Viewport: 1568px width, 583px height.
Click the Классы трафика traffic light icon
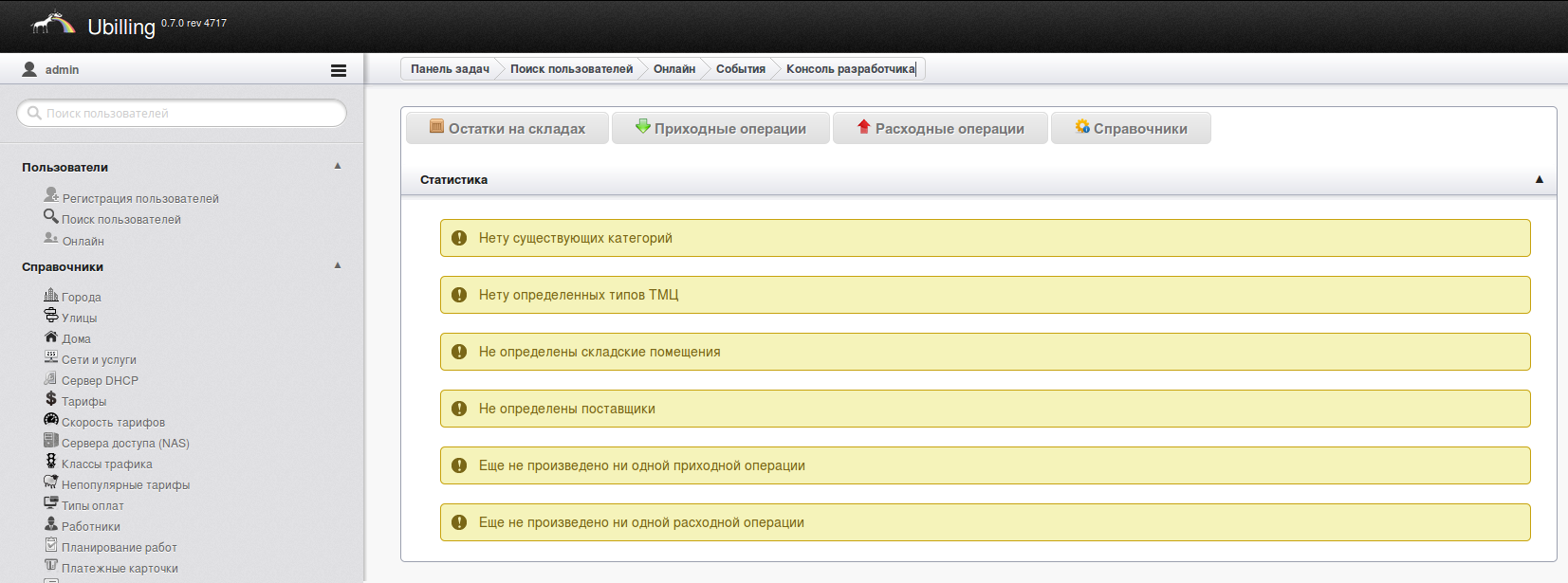[51, 462]
